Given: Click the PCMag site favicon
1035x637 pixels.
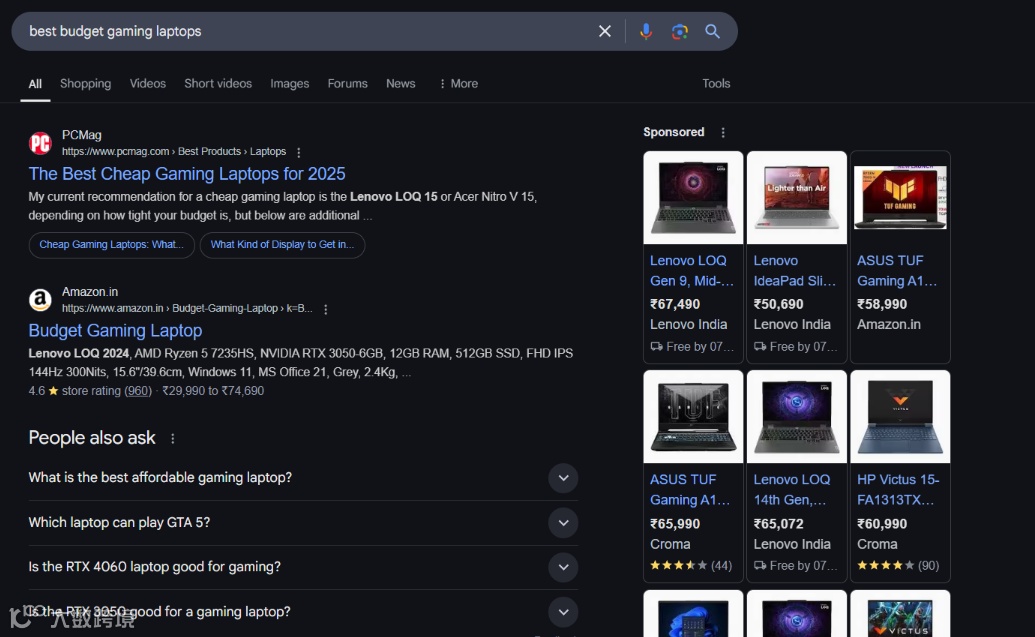Looking at the screenshot, I should (40, 143).
